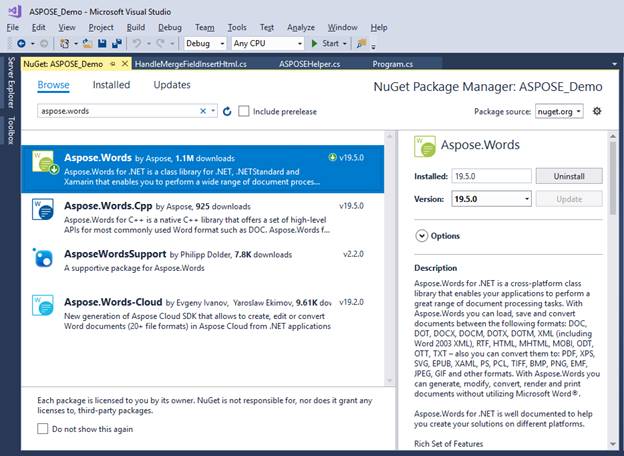Image resolution: width=624 pixels, height=456 pixels.
Task: Click the Save All toolbar icon
Action: [x=117, y=43]
